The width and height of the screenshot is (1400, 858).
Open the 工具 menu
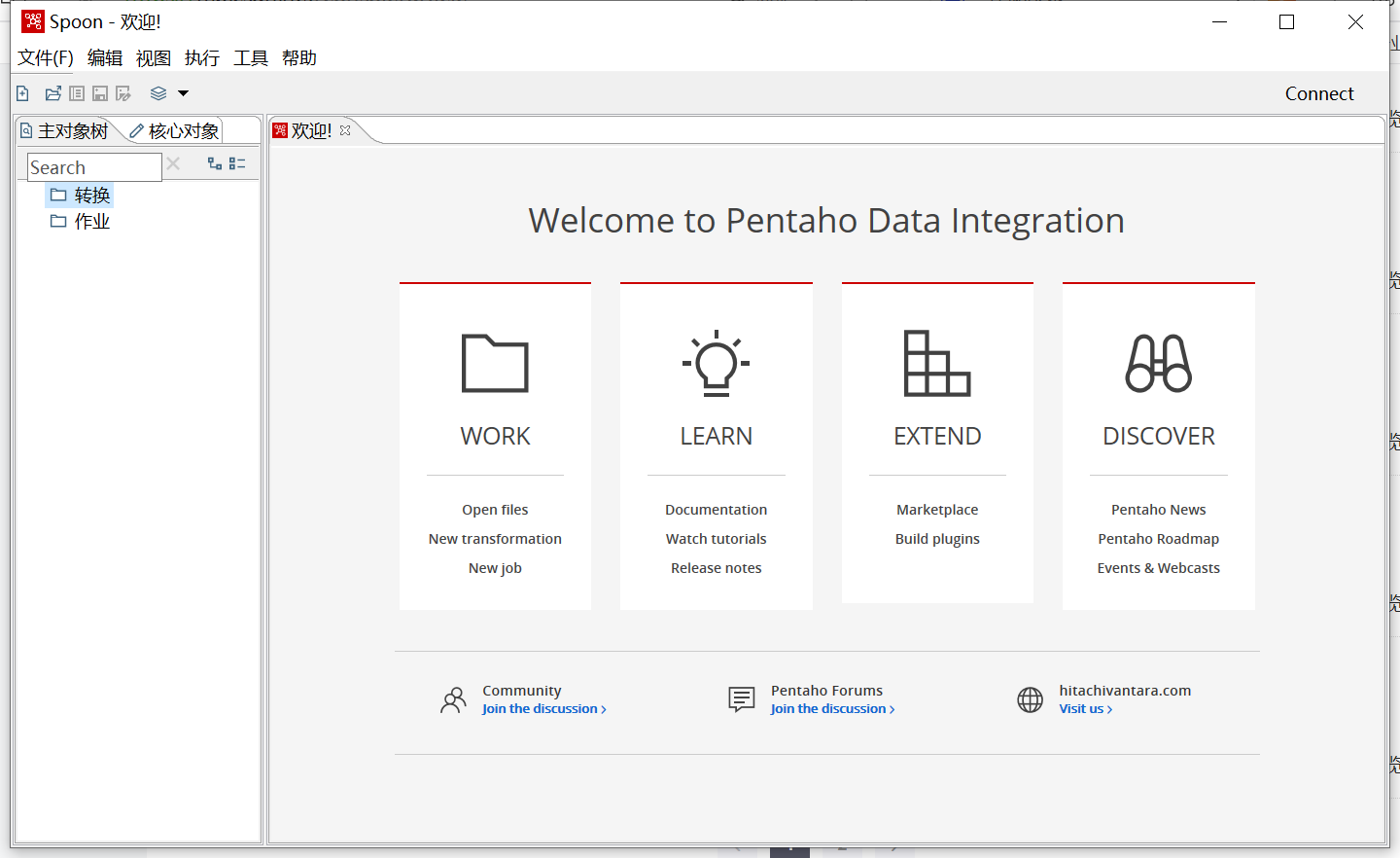[251, 58]
